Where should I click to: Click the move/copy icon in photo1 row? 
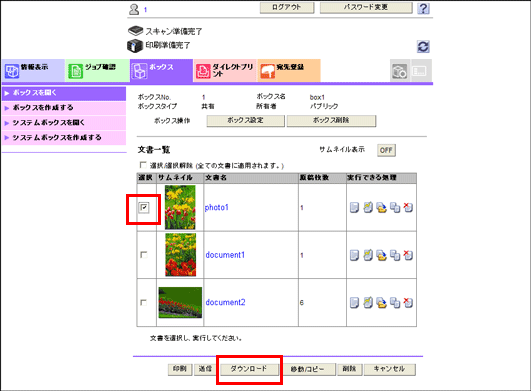[x=395, y=207]
